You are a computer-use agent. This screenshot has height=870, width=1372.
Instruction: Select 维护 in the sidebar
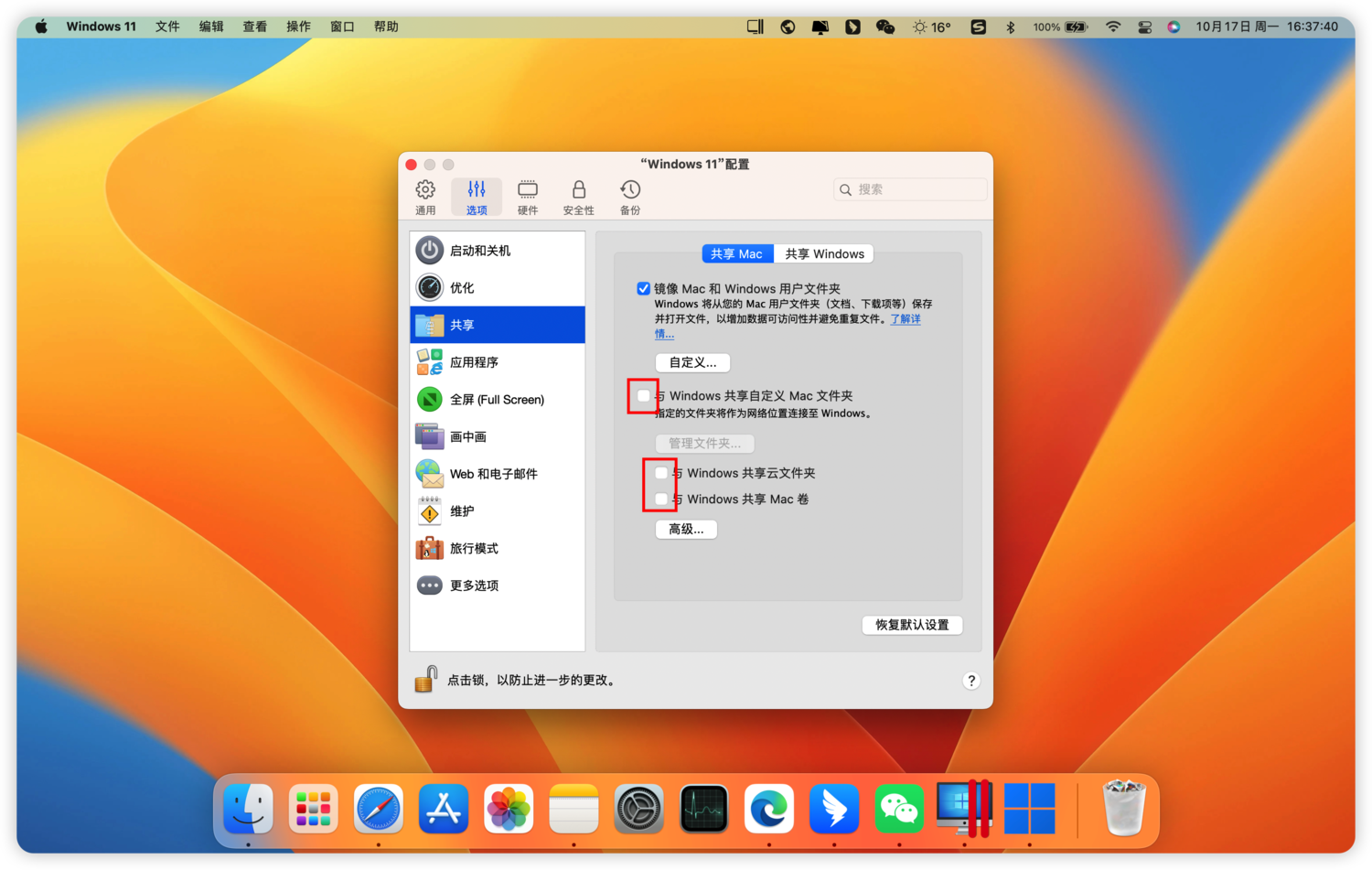click(498, 511)
